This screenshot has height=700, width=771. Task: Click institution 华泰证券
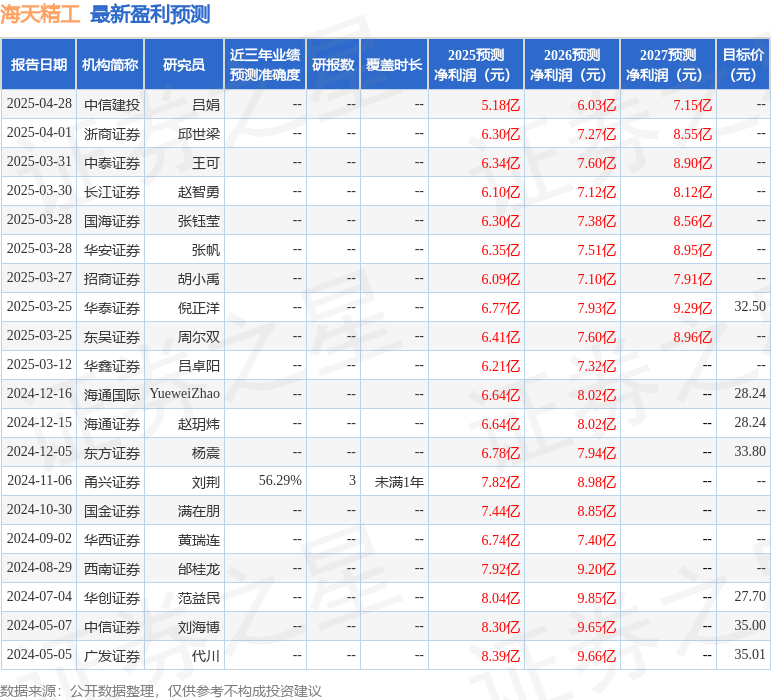112,308
